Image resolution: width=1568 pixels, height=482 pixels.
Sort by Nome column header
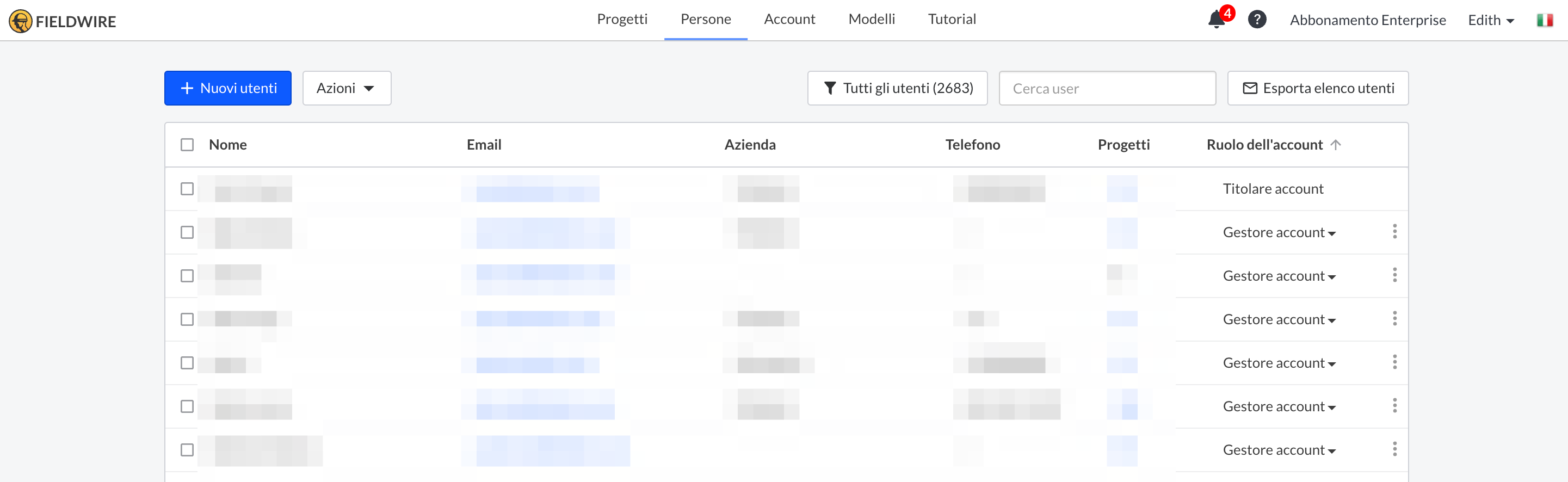pos(227,145)
